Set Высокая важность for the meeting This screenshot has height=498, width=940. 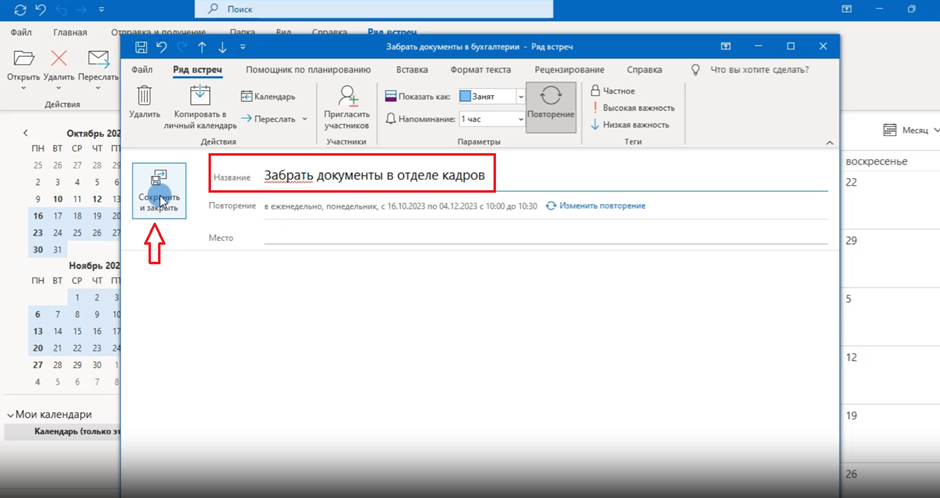(x=637, y=107)
